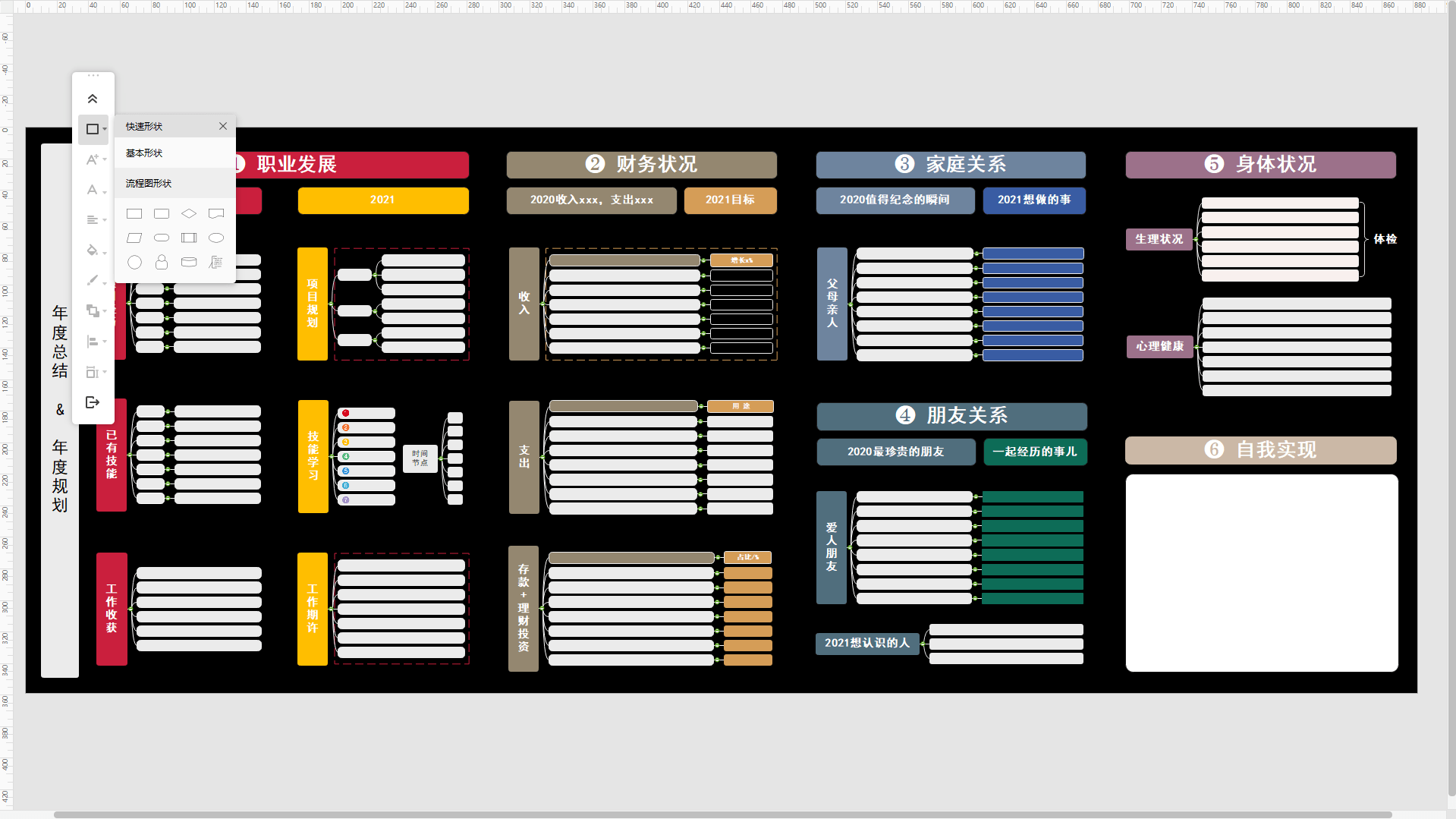This screenshot has height=819, width=1456.
Task: Select the 家庭关系 header box
Action: click(951, 165)
